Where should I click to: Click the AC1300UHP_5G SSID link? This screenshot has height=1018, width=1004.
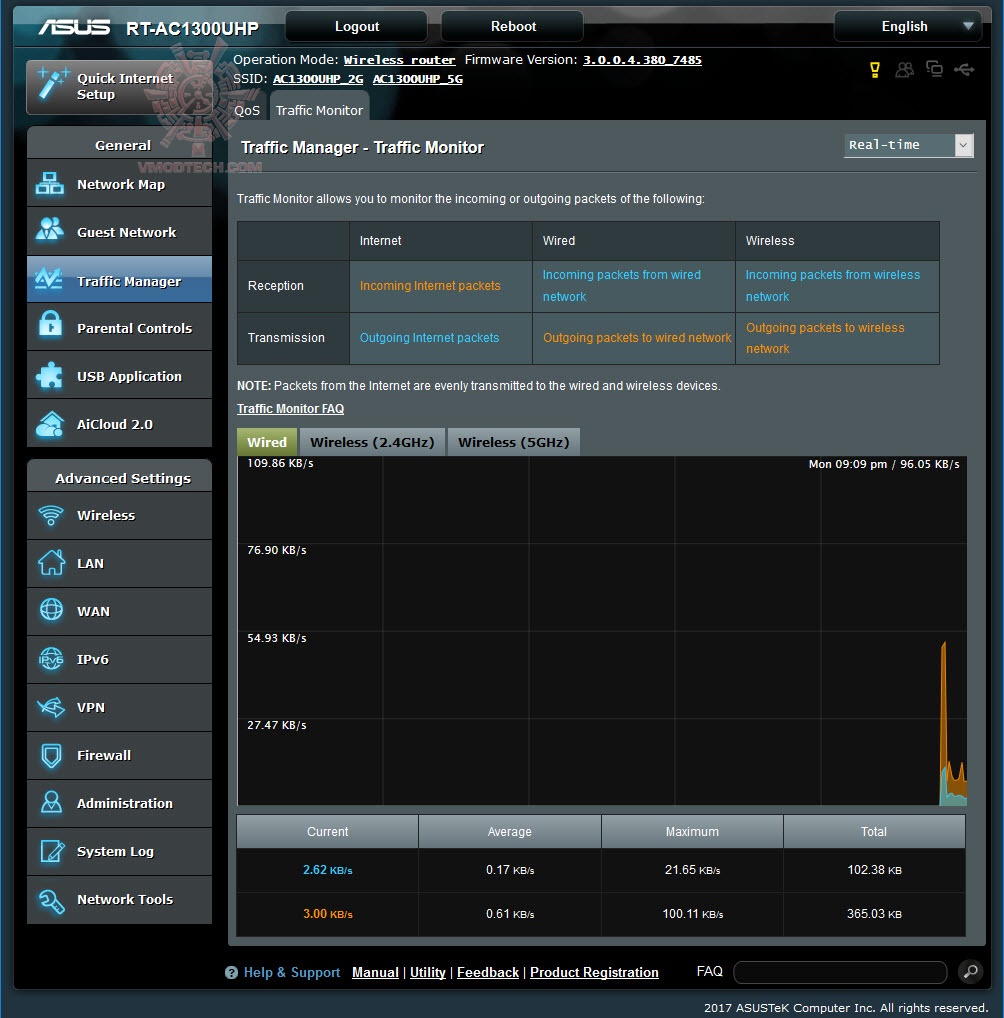point(418,79)
